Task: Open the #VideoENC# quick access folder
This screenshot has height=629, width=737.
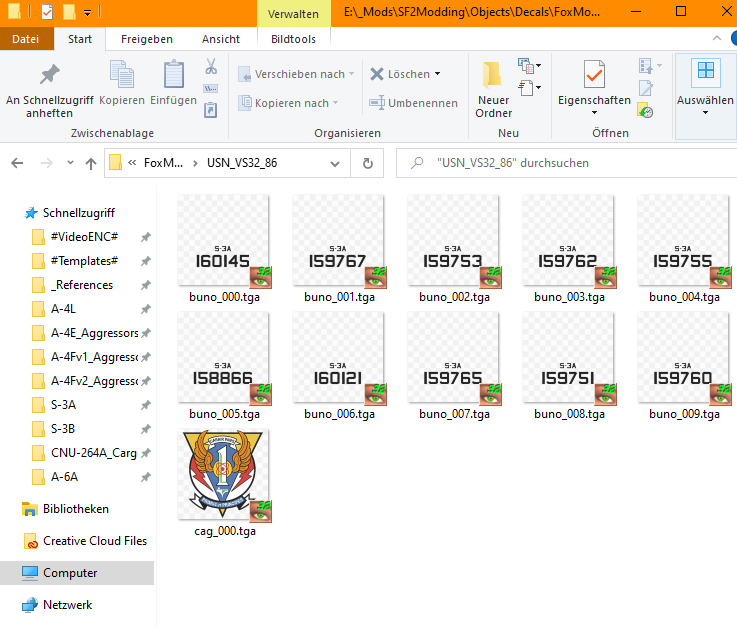Action: pos(84,236)
